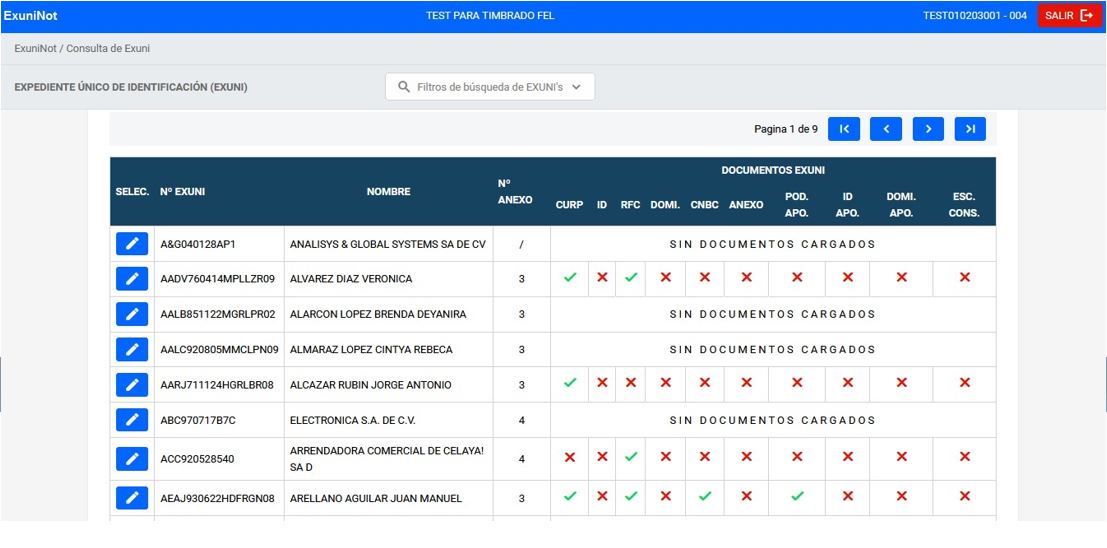Edit ARRENDADORA COMERCIAL DE CELAYA record

pos(132,459)
